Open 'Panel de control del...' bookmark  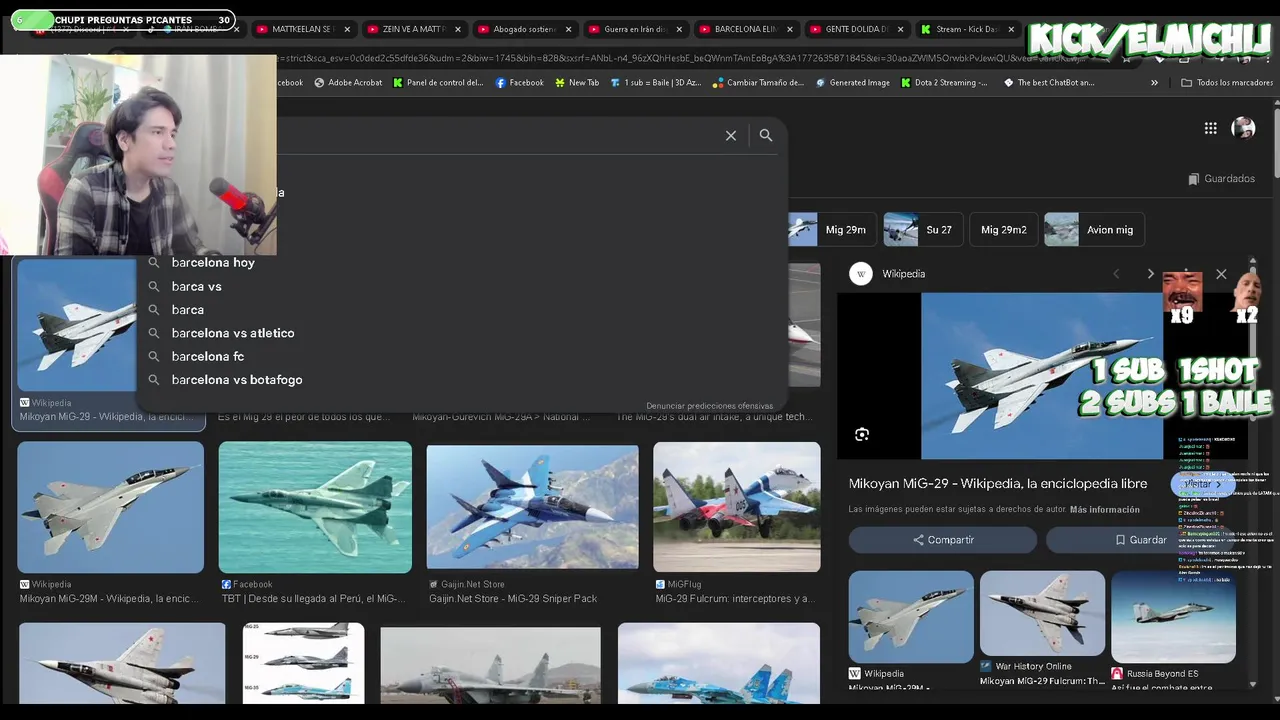(x=438, y=83)
